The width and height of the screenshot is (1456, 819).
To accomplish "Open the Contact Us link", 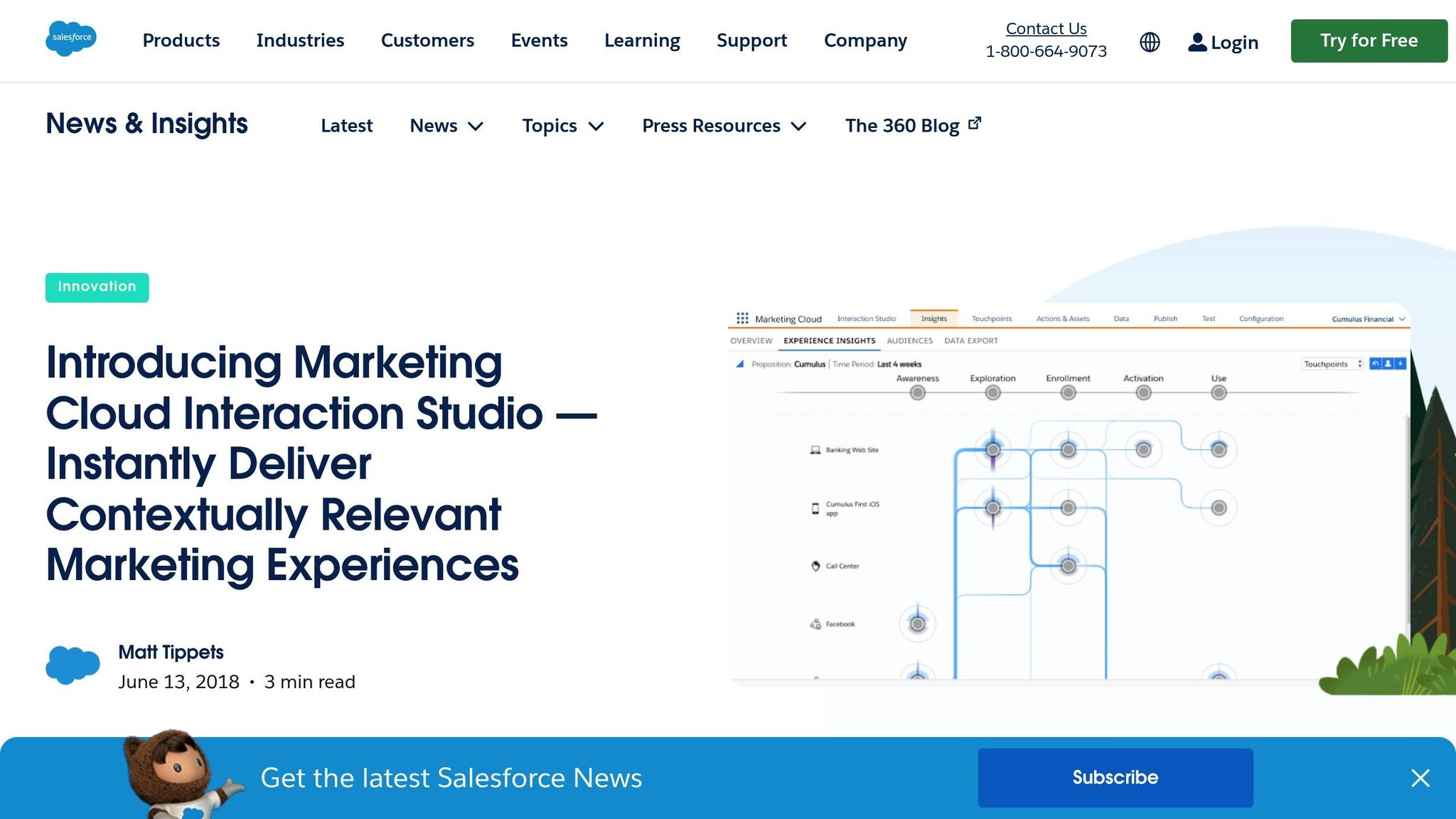I will 1046,28.
